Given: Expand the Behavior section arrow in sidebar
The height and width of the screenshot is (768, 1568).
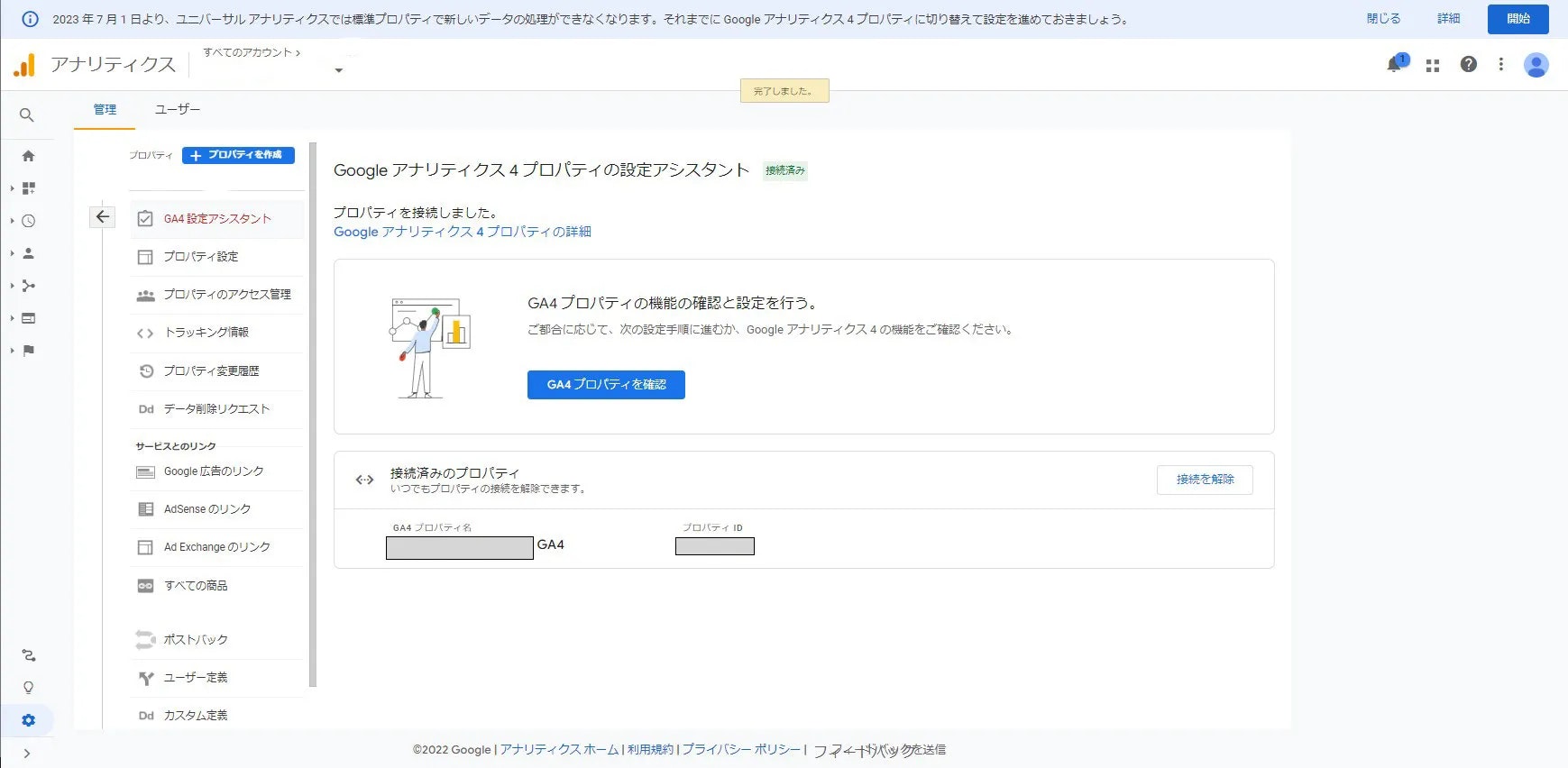Looking at the screenshot, I should 12,318.
